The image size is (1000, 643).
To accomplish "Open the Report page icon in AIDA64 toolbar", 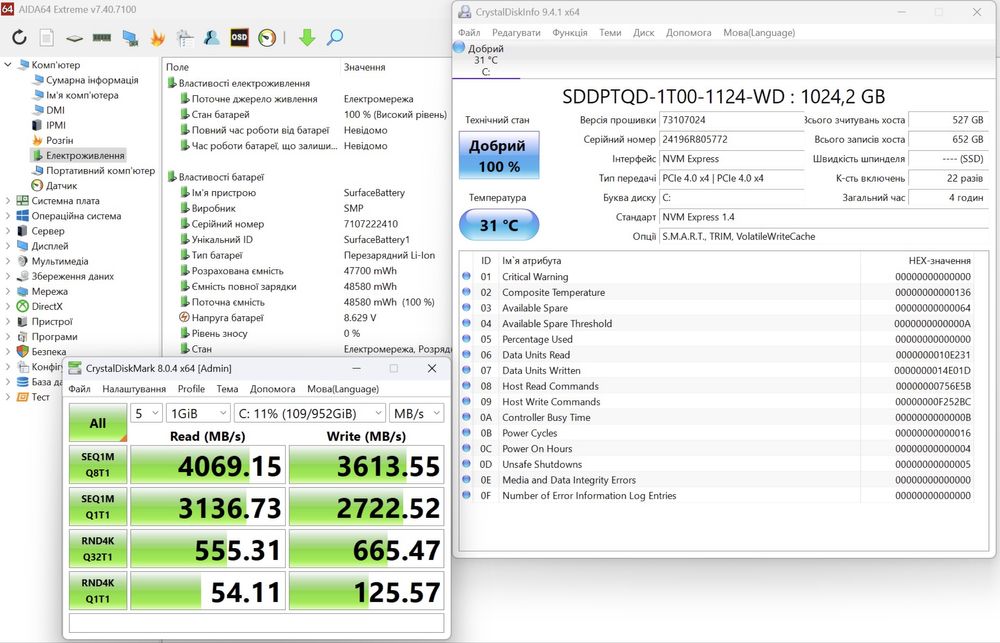I will point(47,38).
